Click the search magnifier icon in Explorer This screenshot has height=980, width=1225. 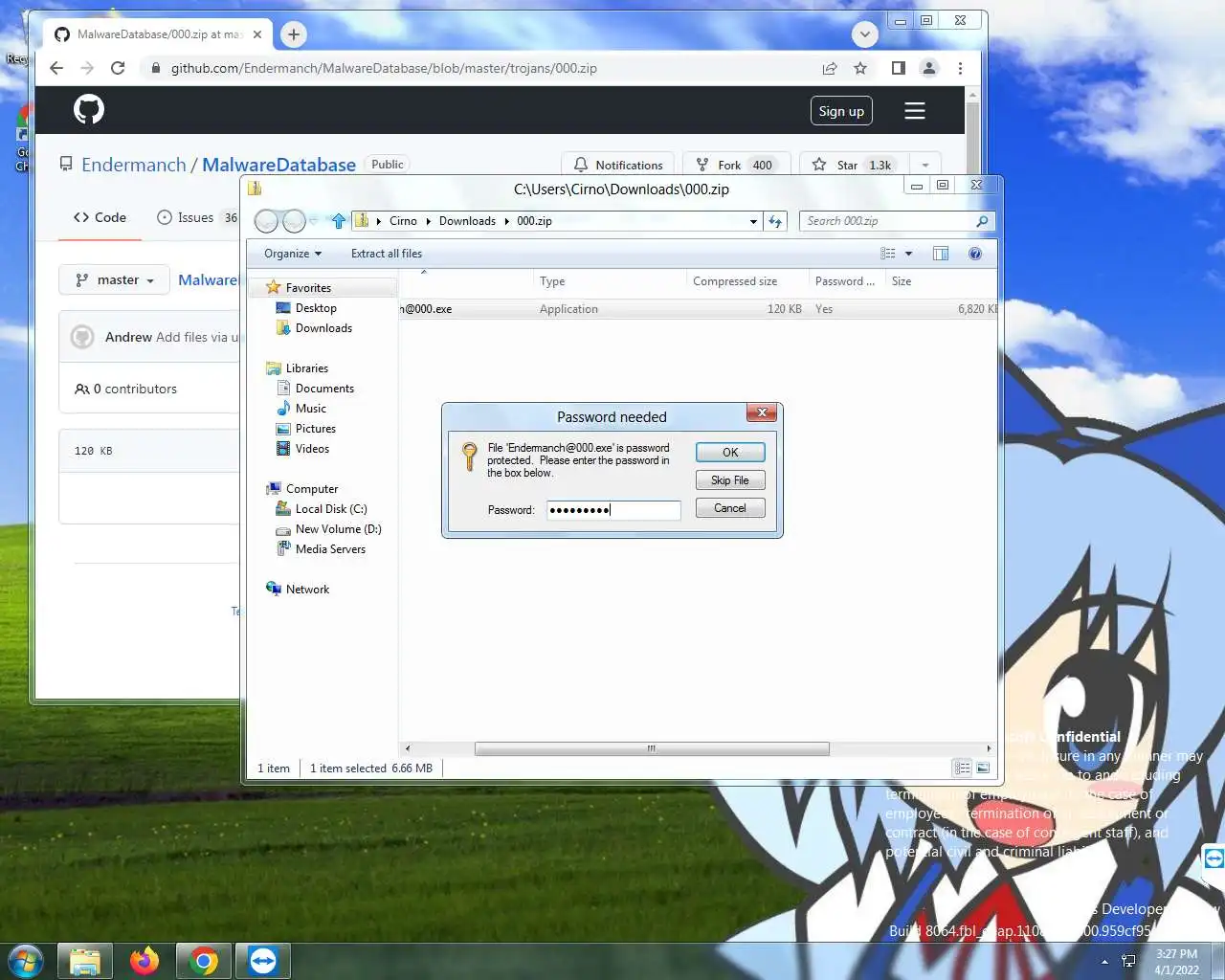[x=982, y=221]
